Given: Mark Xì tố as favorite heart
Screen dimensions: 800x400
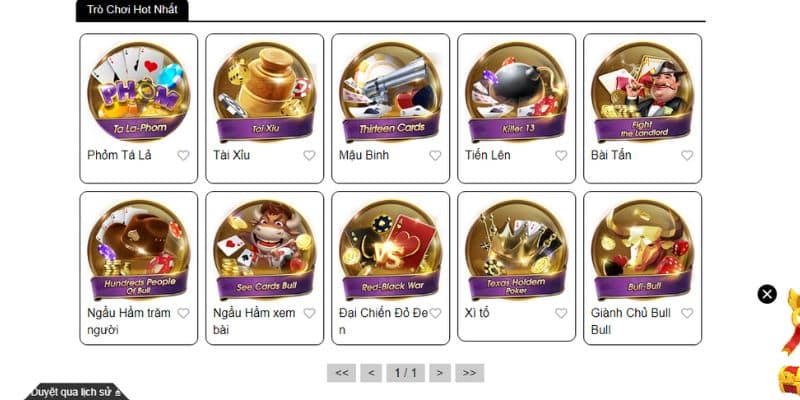Looking at the screenshot, I should click(x=561, y=313).
